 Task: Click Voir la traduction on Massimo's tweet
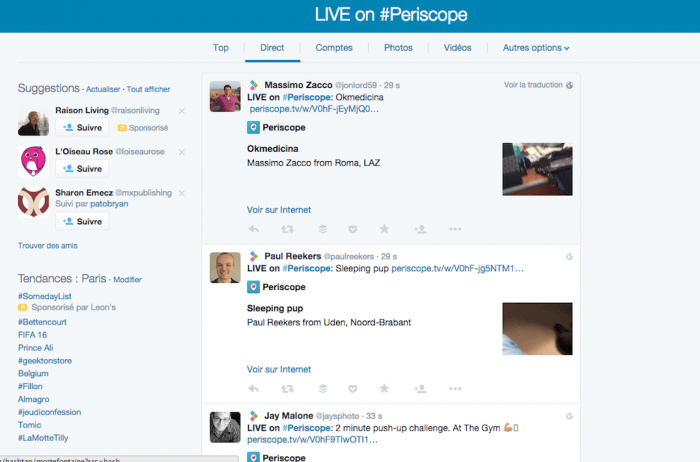tap(533, 85)
